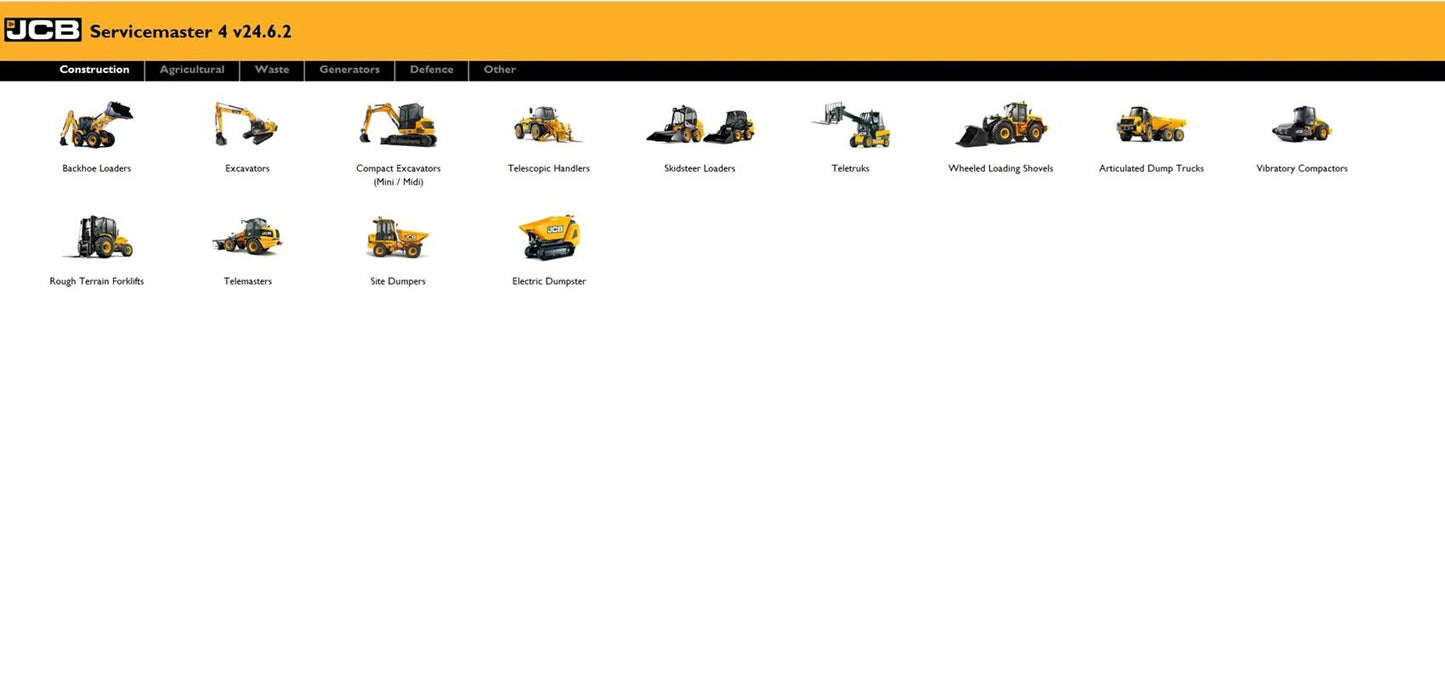Image resolution: width=1445 pixels, height=683 pixels.
Task: Choose the Site Dumpers machine icon
Action: click(x=398, y=238)
